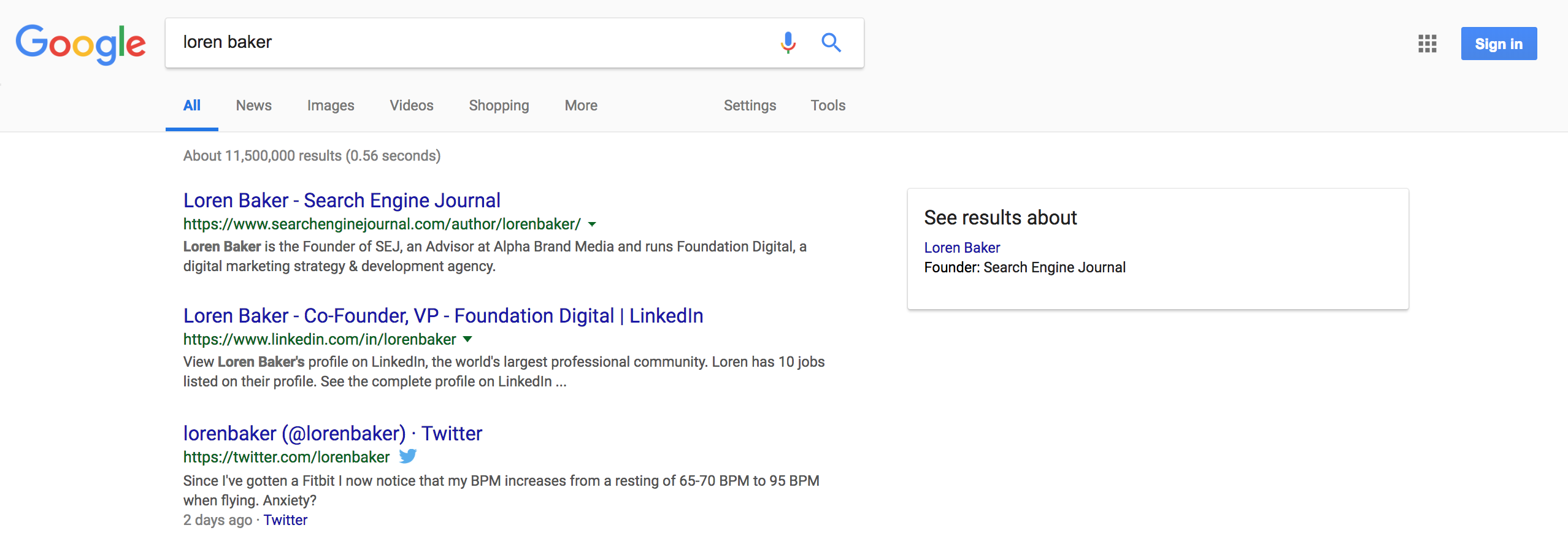Screen dimensions: 1568x552
Task: Expand LinkedIn result URL dropdown arrow
Action: [x=467, y=339]
